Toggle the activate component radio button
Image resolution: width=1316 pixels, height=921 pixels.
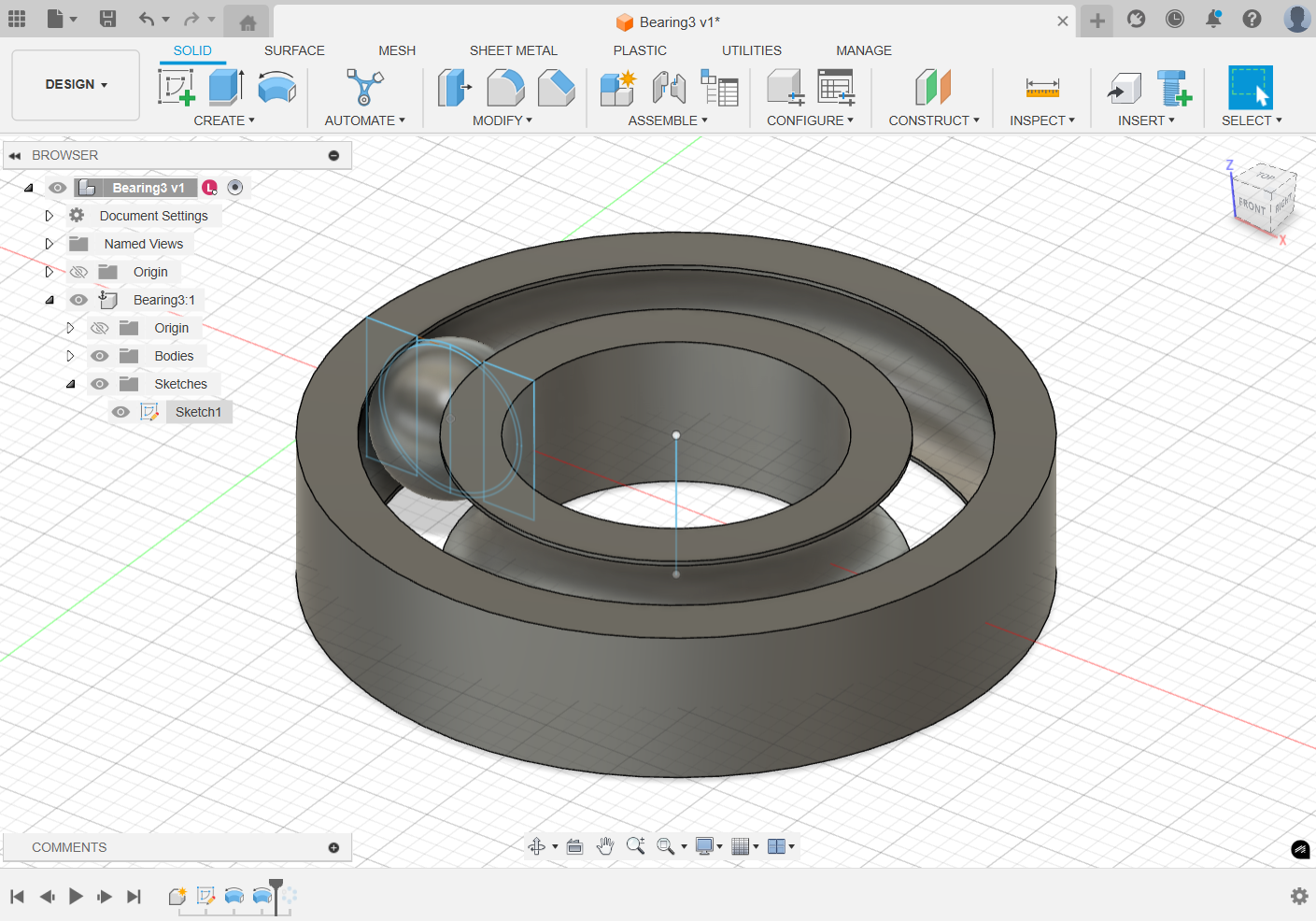pos(235,188)
